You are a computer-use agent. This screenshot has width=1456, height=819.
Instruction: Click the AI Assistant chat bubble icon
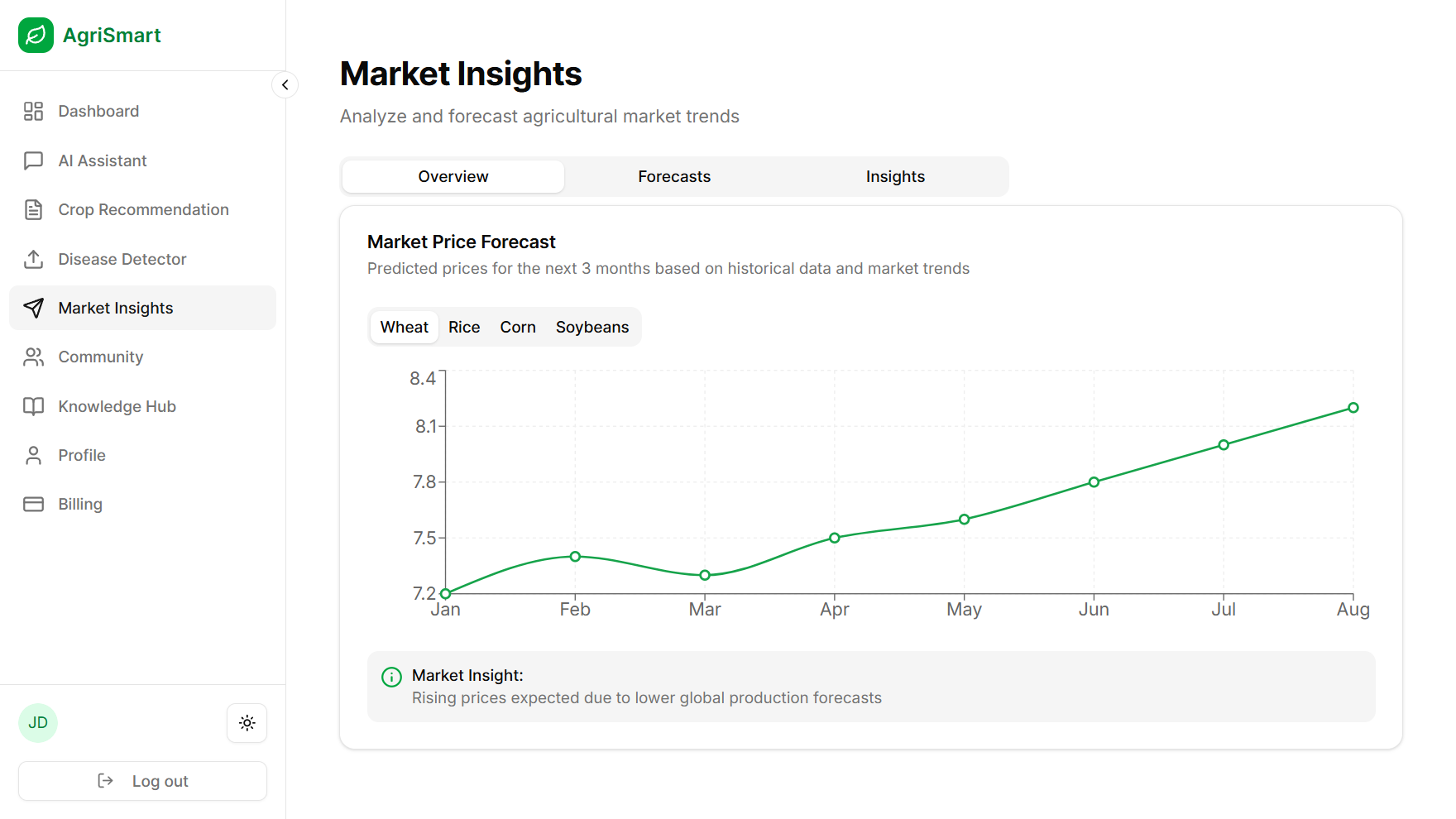33,160
